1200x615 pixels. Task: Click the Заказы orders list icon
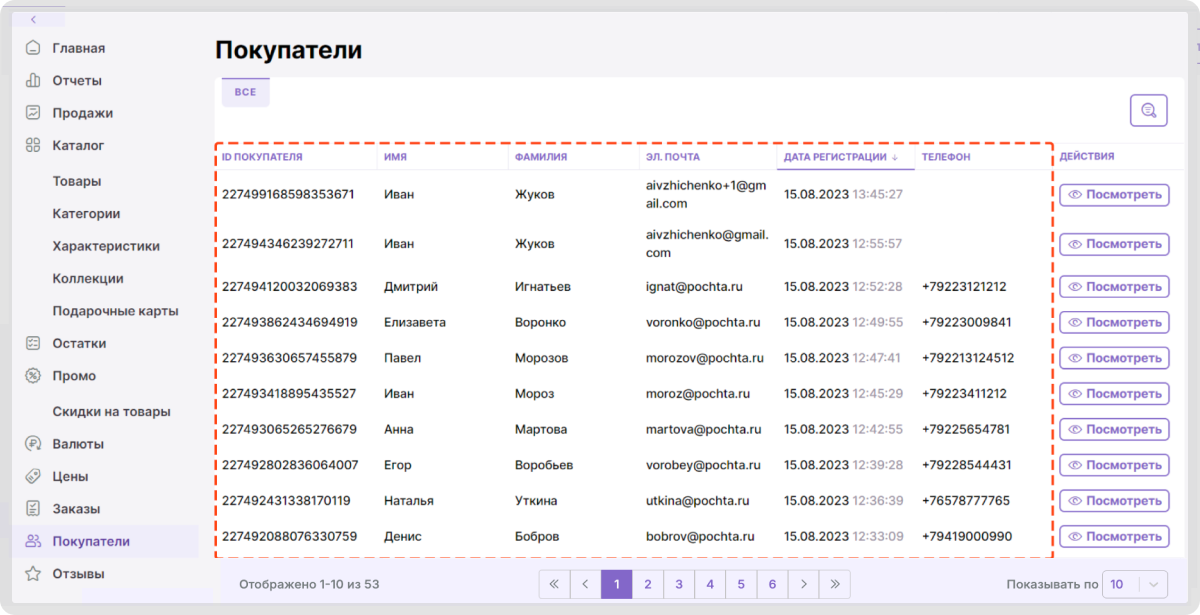pyautogui.click(x=33, y=508)
